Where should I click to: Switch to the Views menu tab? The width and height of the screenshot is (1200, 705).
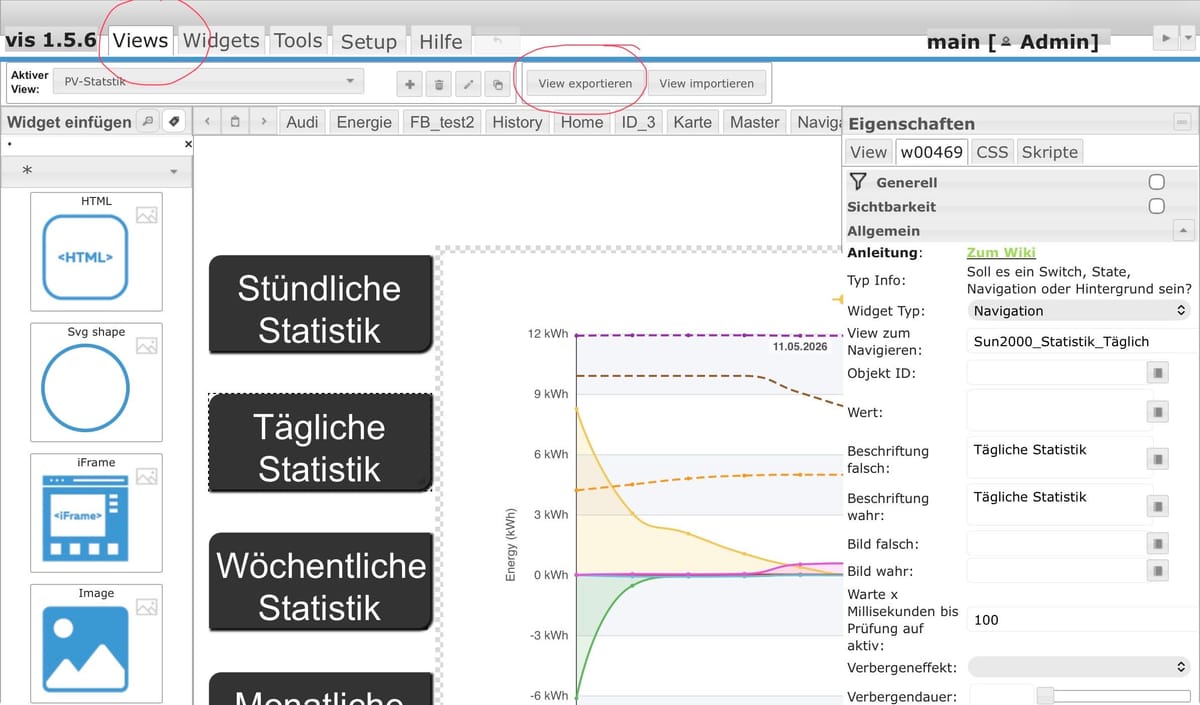140,40
